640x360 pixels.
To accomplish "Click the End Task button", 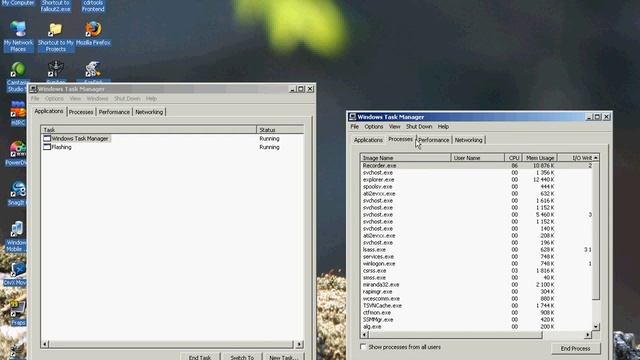I will click(x=200, y=357).
